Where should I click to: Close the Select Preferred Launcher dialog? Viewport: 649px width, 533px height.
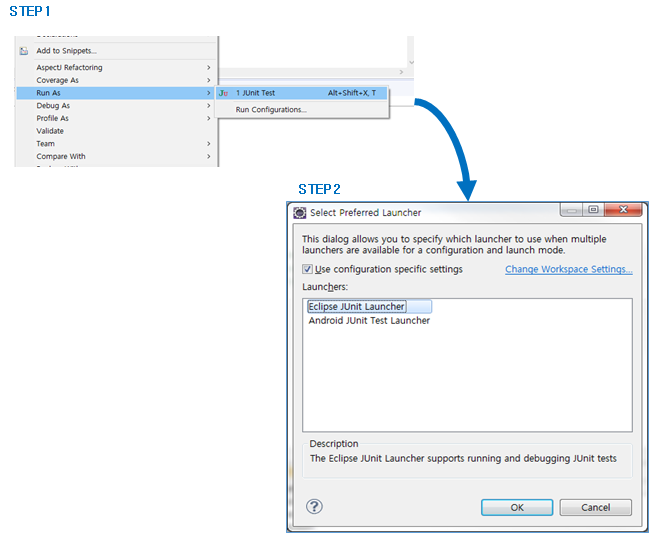tap(623, 210)
